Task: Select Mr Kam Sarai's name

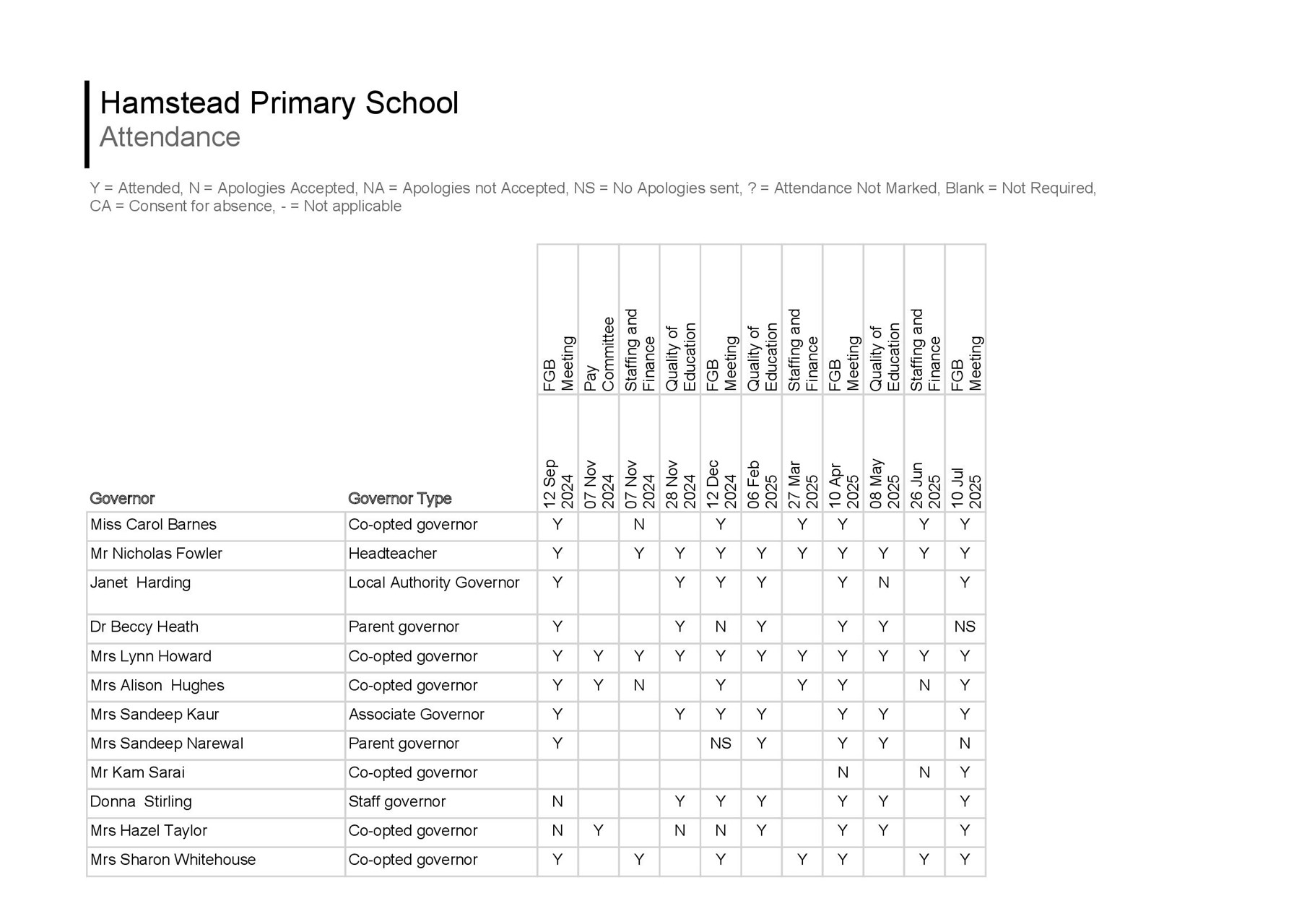Action: 137,772
